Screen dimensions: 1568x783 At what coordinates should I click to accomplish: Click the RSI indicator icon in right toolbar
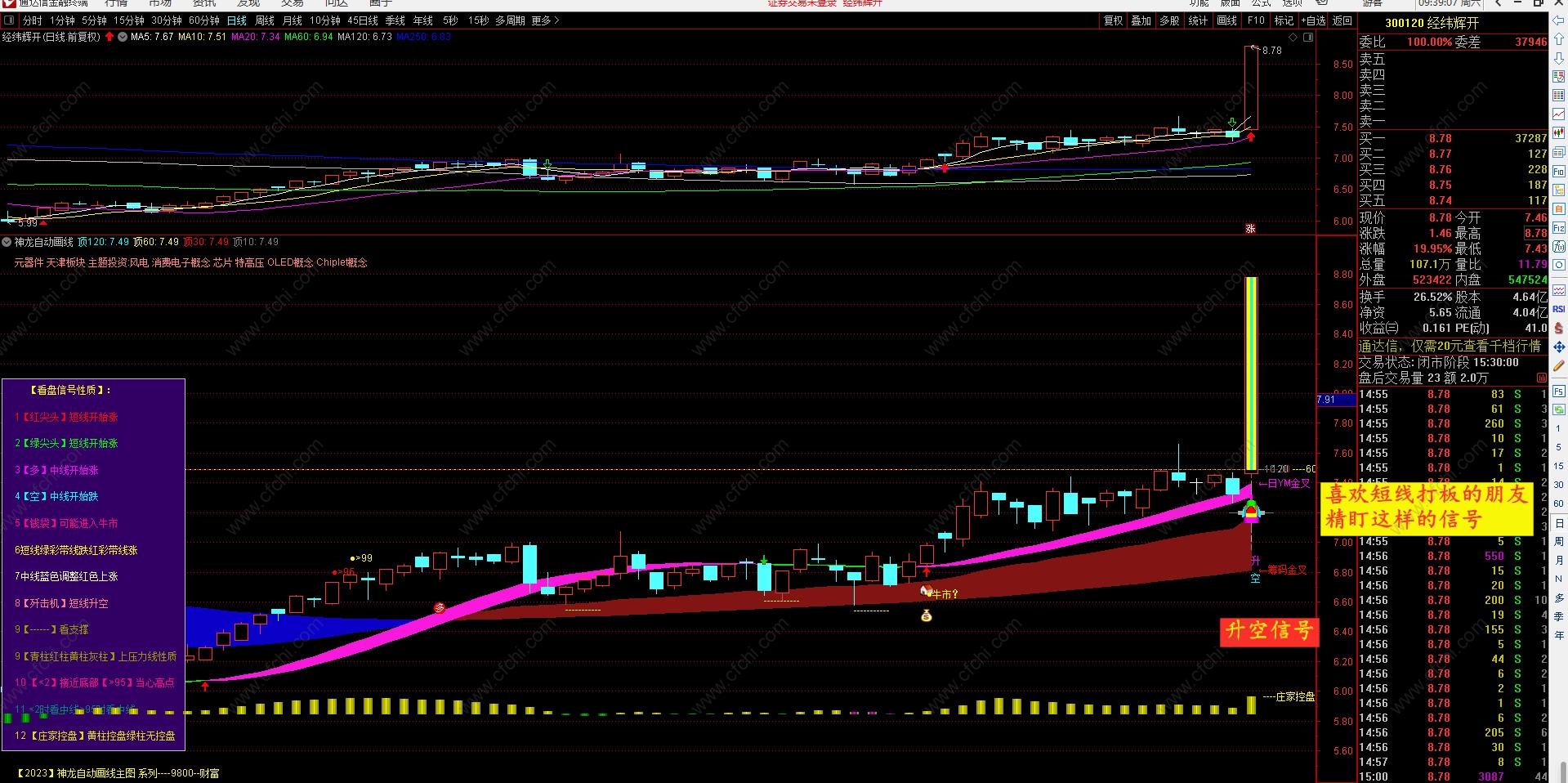1559,309
